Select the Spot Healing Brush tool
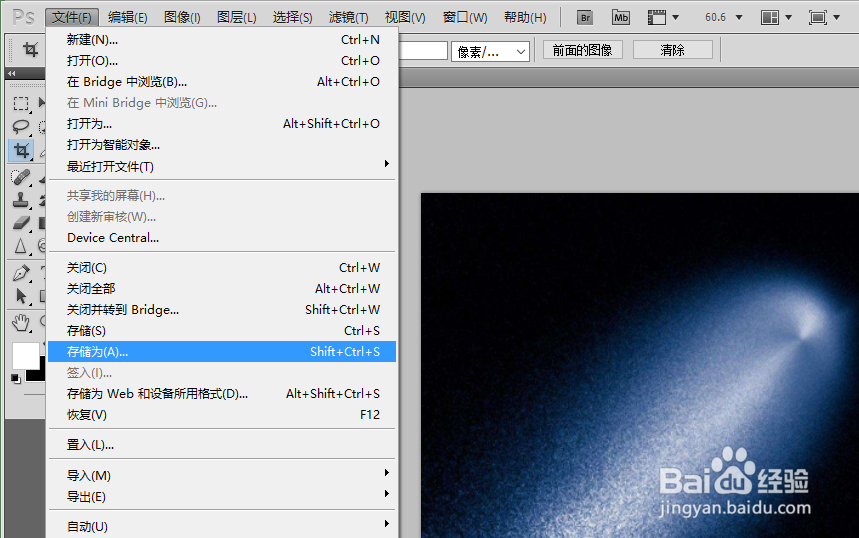Screen dimensions: 859x538 [21, 177]
